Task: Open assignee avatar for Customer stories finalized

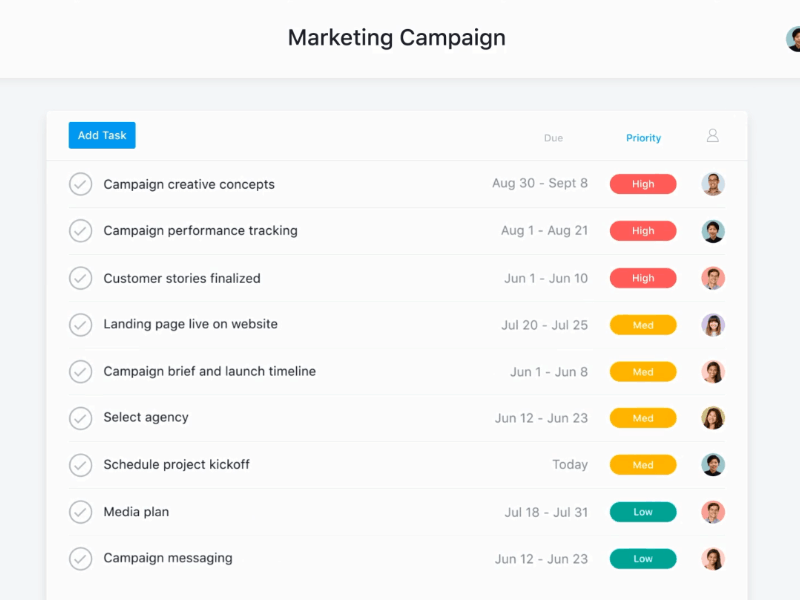Action: coord(713,278)
